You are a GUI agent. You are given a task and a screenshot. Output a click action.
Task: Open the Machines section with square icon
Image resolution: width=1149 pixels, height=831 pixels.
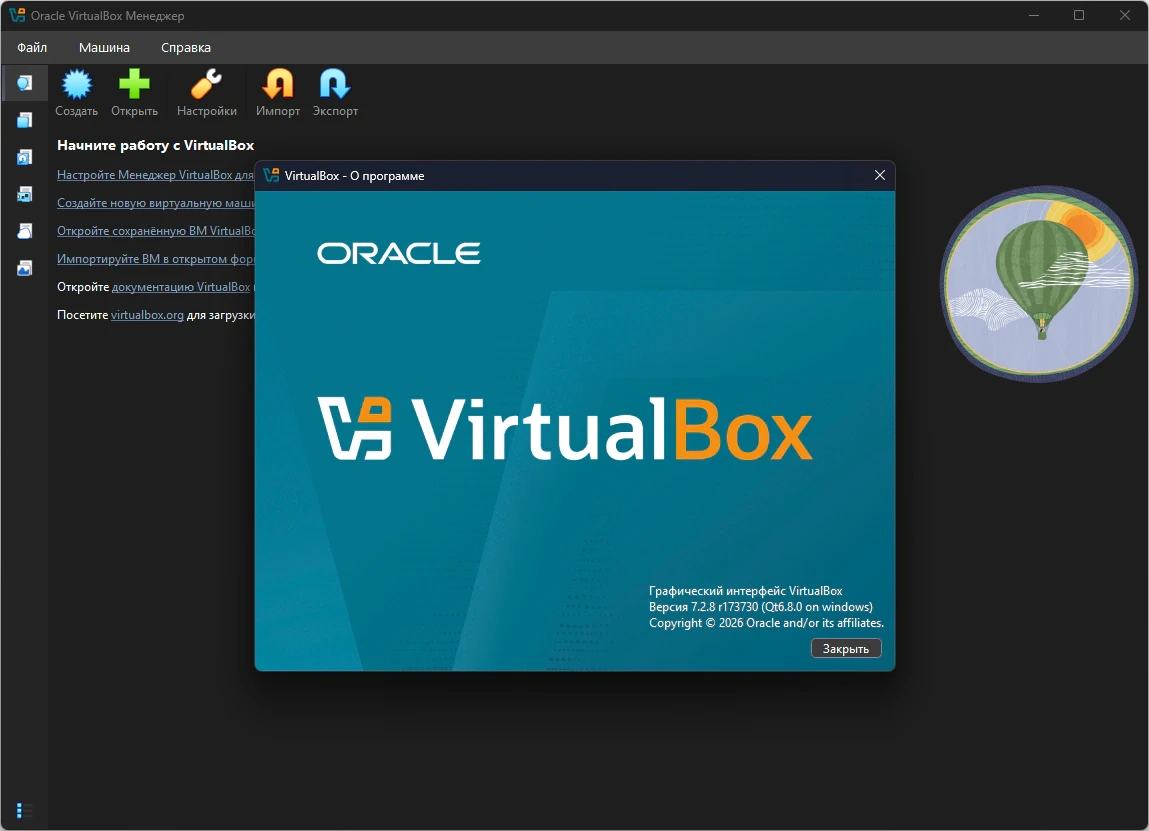tap(25, 120)
